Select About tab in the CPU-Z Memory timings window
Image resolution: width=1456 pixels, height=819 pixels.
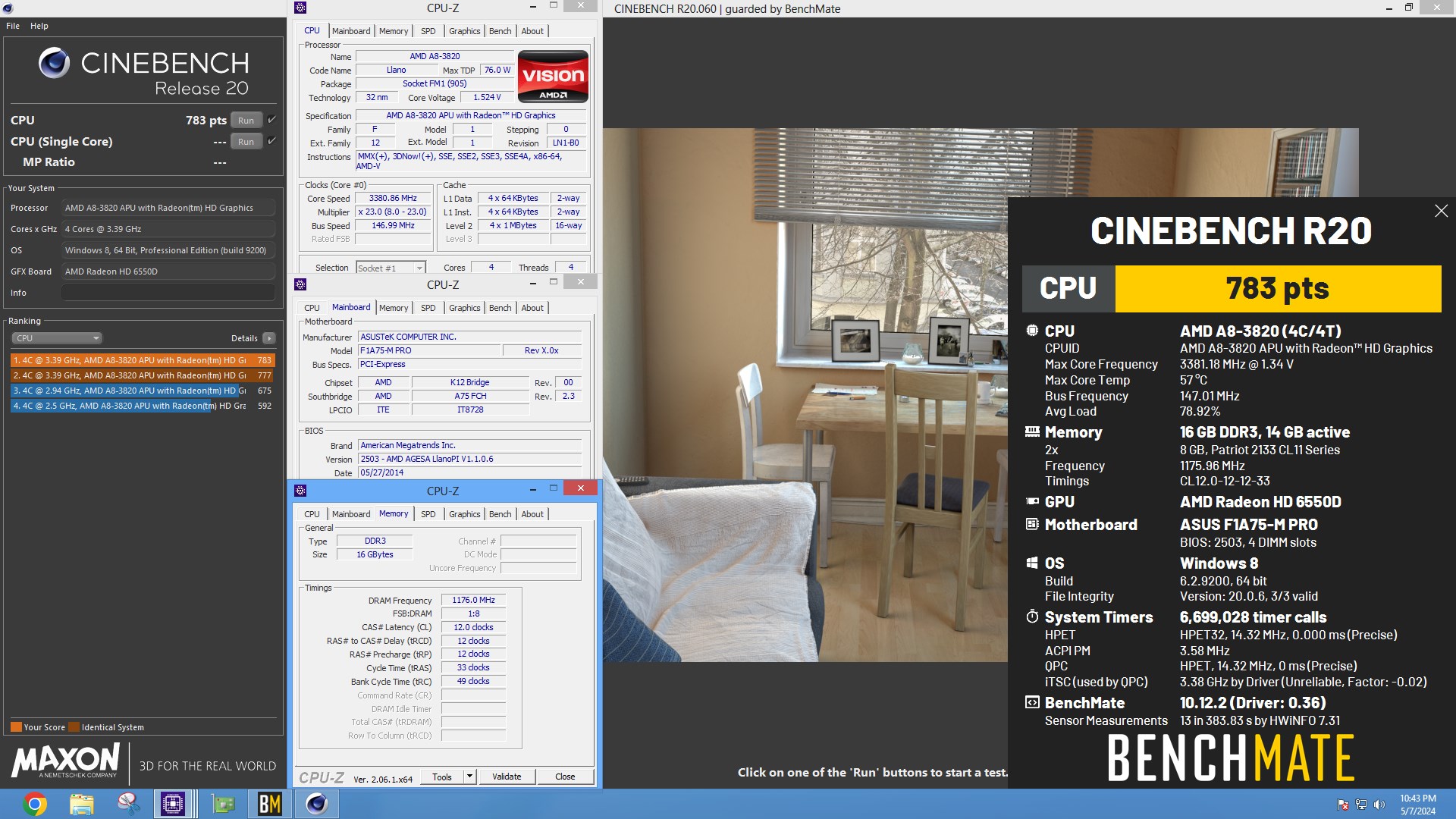[532, 514]
